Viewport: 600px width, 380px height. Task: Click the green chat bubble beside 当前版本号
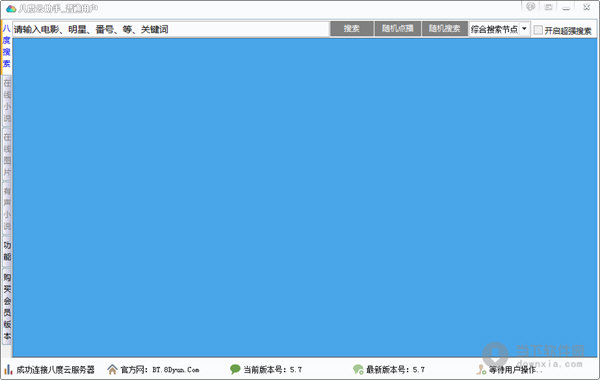235,369
